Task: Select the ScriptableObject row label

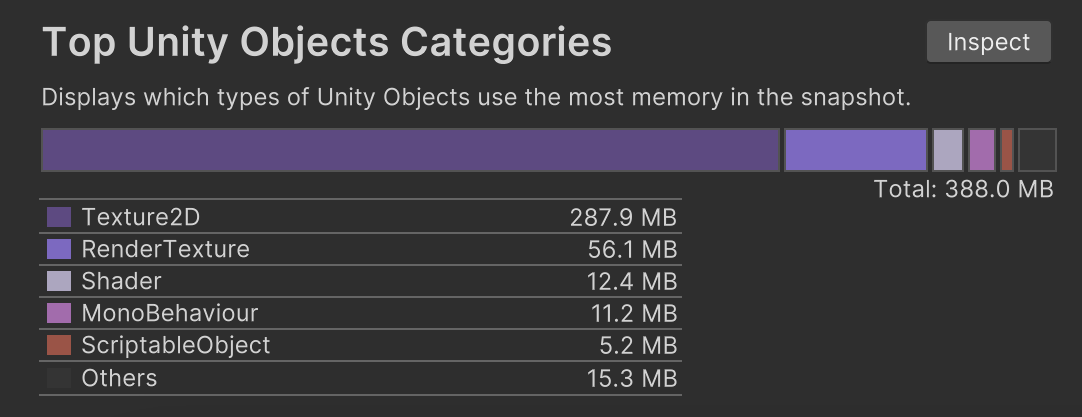Action: 176,345
